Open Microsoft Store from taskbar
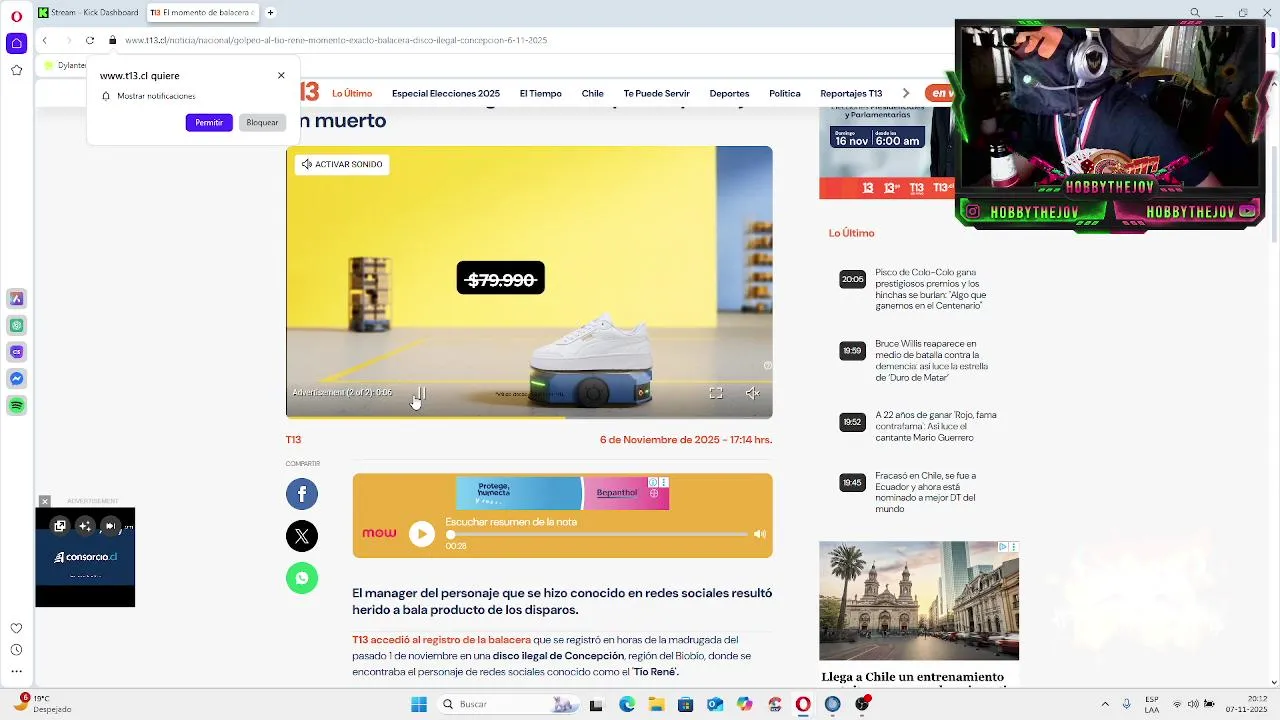The image size is (1280, 720). pyautogui.click(x=685, y=704)
